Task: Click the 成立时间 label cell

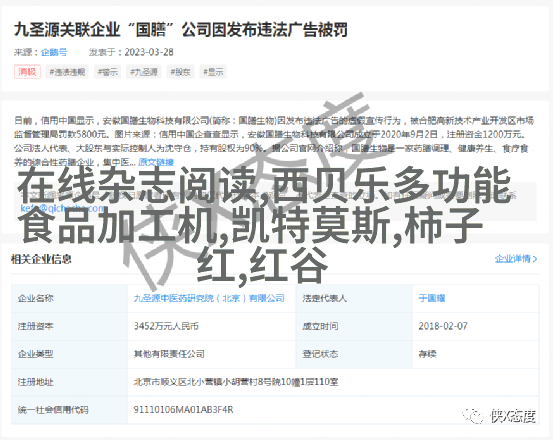Action: pyautogui.click(x=354, y=326)
